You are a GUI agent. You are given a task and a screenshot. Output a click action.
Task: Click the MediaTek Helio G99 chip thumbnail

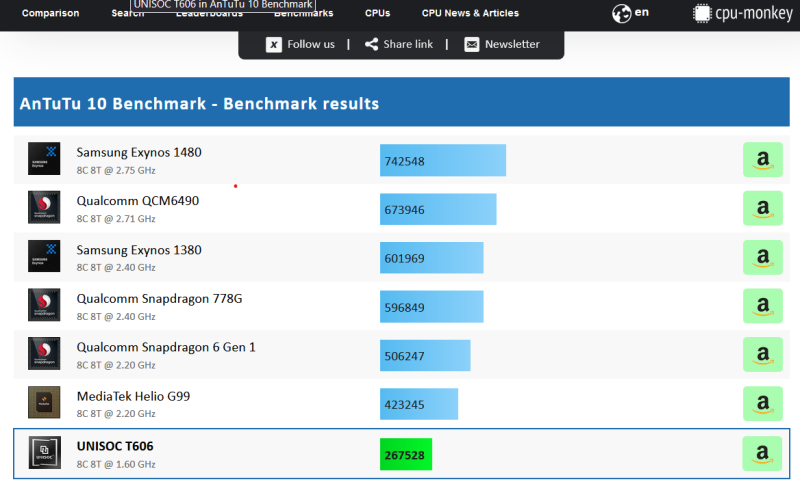(44, 402)
